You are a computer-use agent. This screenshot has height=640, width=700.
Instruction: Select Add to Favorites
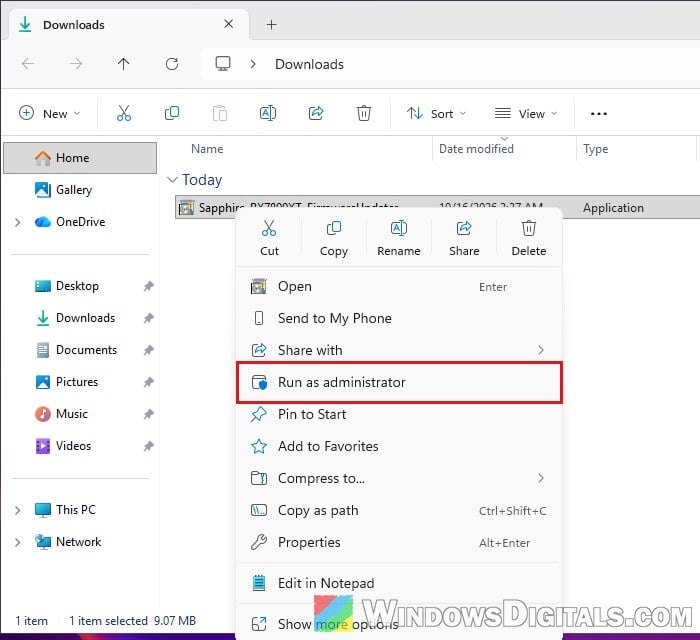click(399, 446)
